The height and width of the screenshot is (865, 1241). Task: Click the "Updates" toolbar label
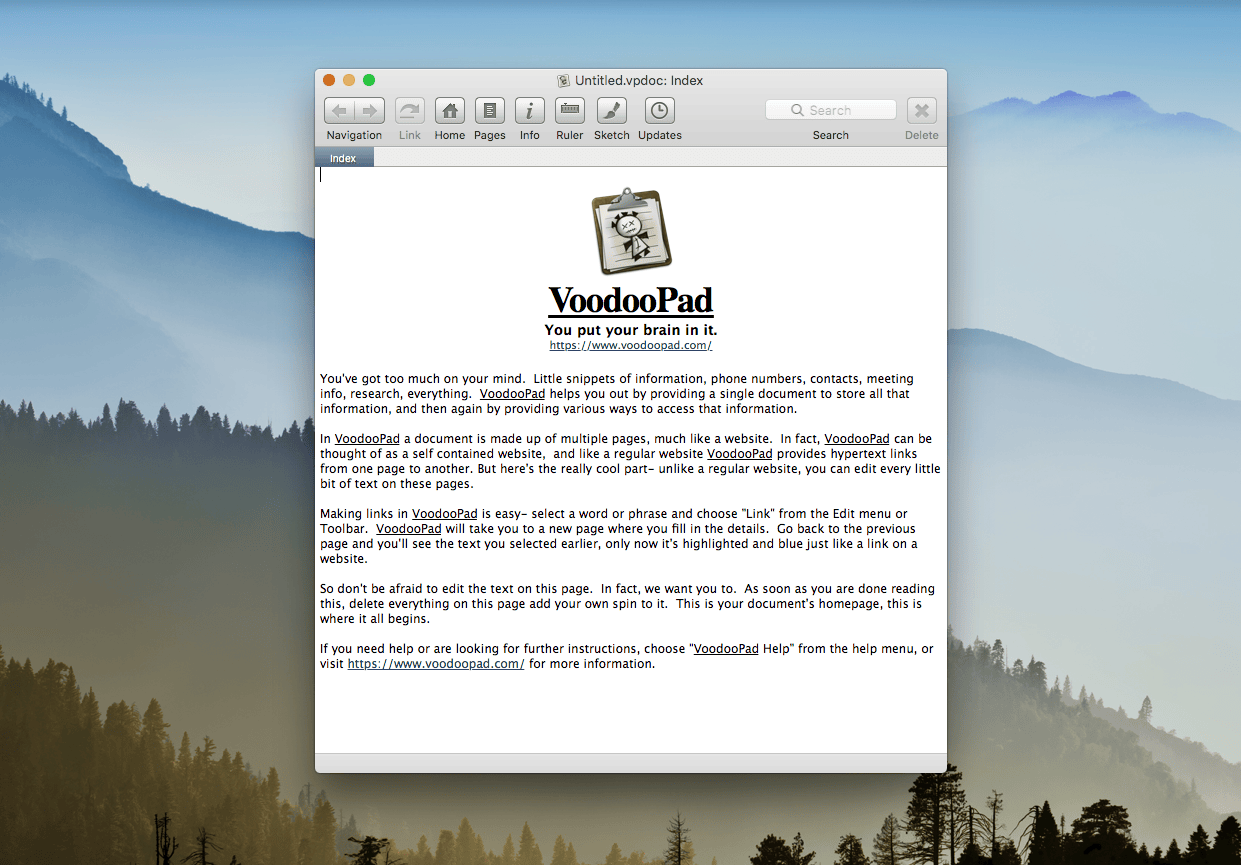coord(660,135)
